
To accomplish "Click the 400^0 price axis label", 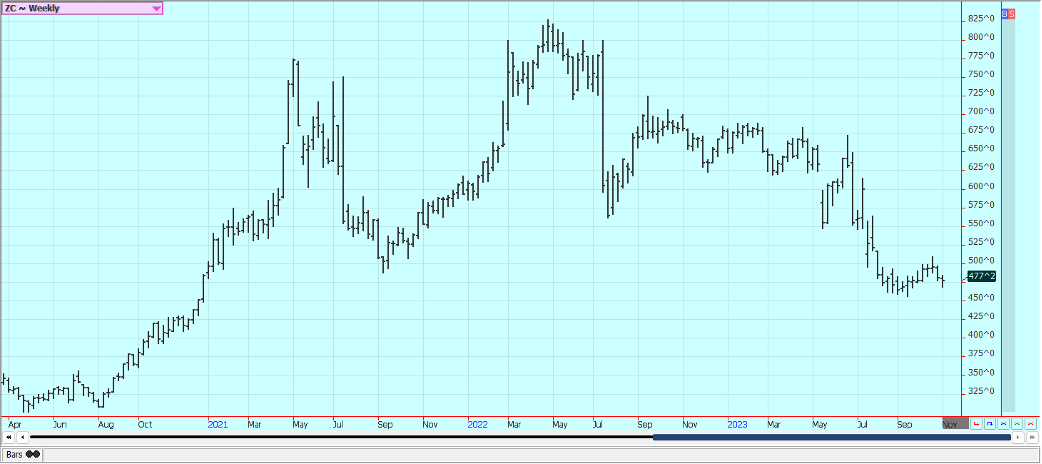I will coord(982,334).
